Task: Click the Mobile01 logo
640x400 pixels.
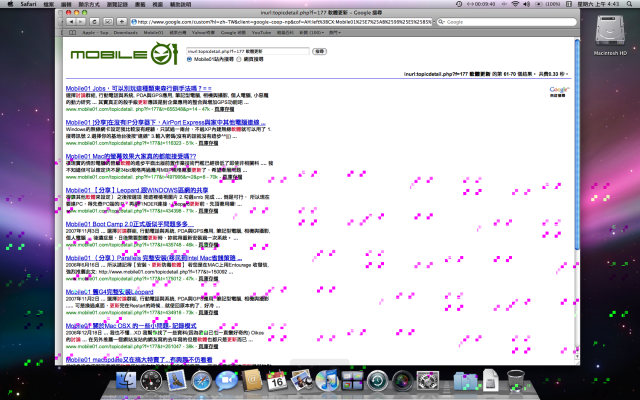Action: 124,54
